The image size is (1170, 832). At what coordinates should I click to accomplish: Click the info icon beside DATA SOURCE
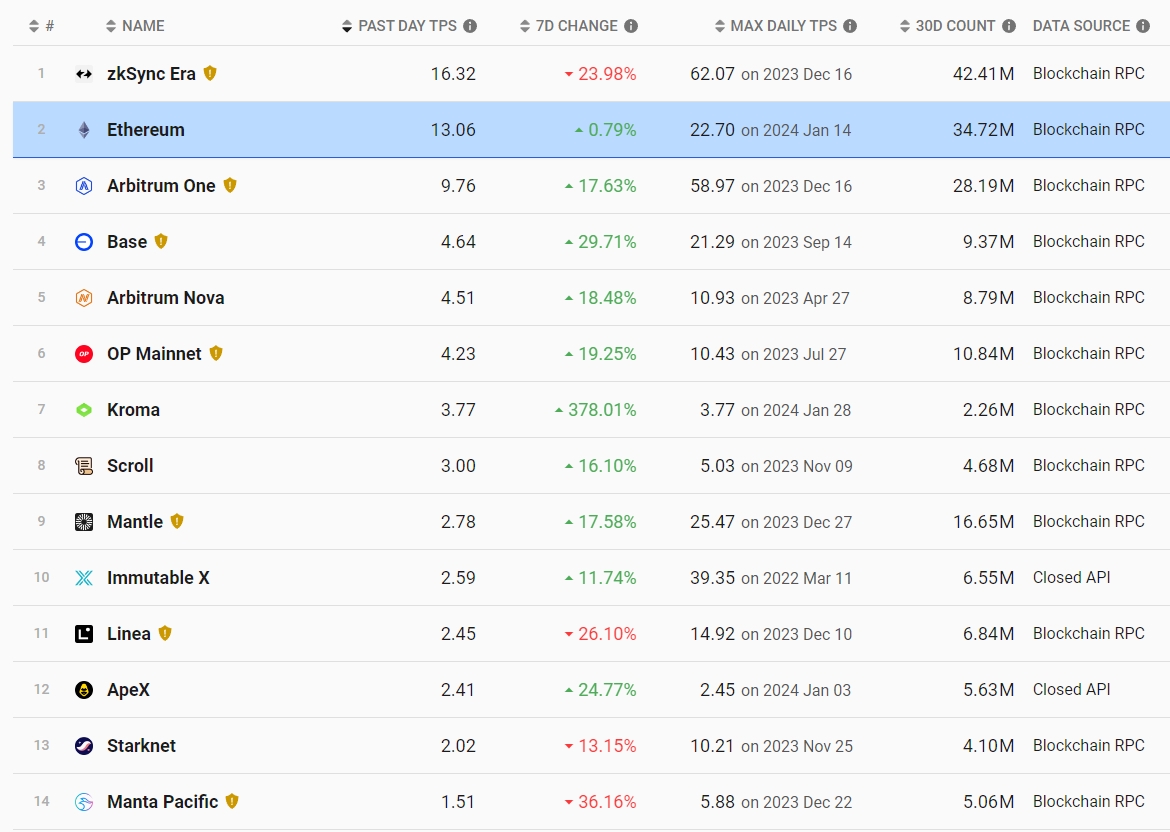1143,26
